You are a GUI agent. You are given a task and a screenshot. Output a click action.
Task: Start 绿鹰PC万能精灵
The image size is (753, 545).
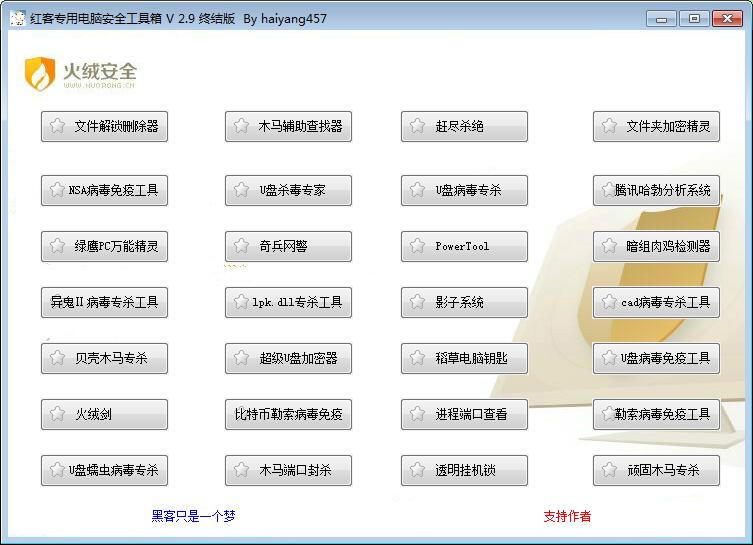coord(104,246)
